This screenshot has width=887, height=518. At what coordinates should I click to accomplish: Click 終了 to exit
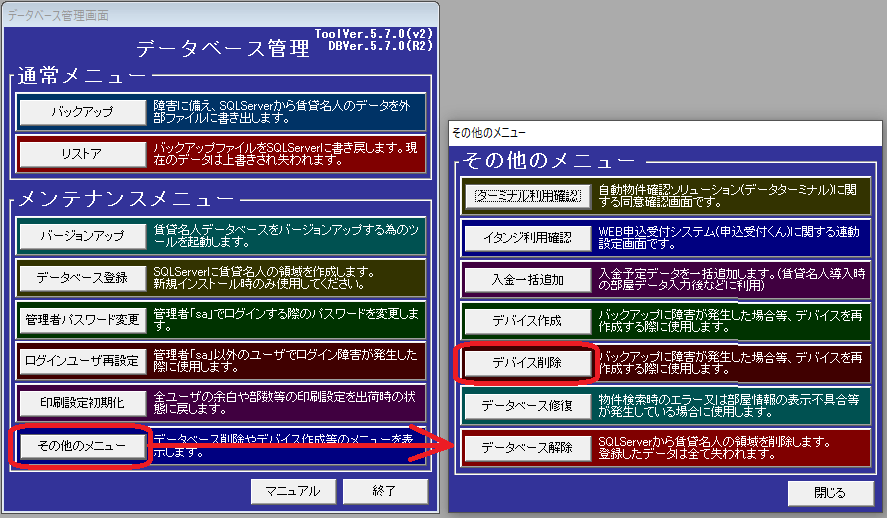coord(385,491)
